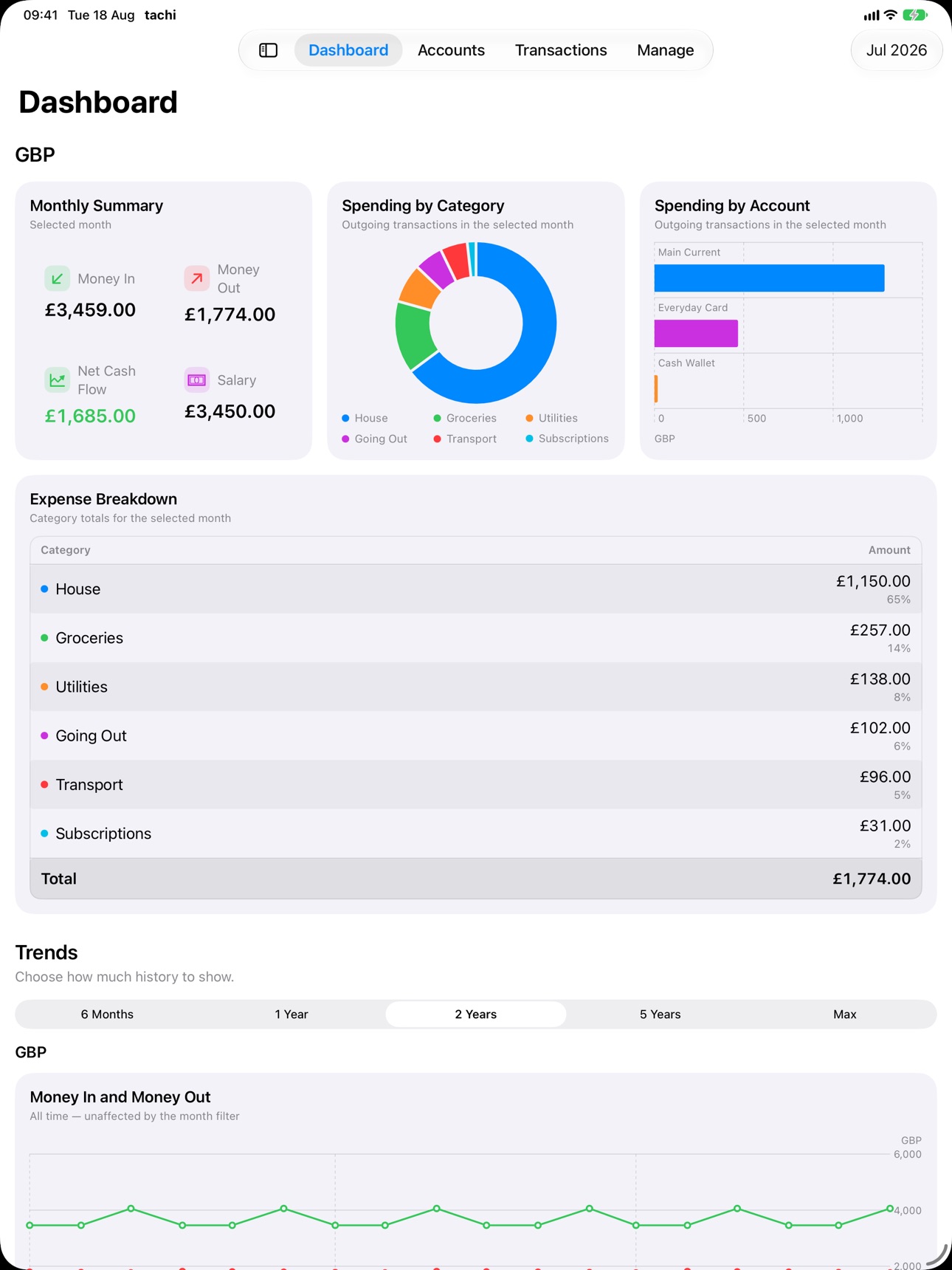Click the Money In arrow icon

tap(57, 278)
